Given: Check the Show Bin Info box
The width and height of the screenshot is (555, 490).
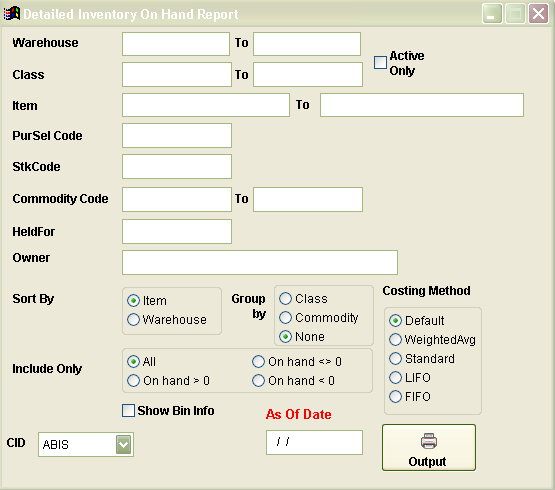Looking at the screenshot, I should click(x=128, y=411).
